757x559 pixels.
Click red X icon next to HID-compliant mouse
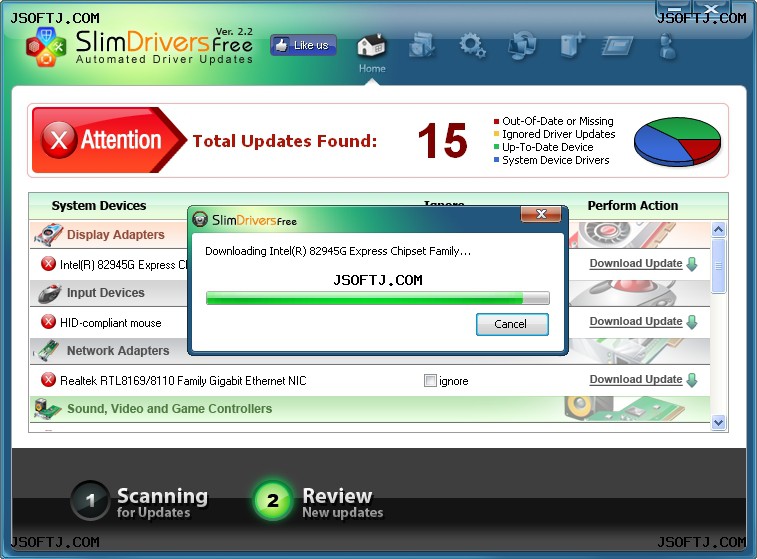(48, 321)
